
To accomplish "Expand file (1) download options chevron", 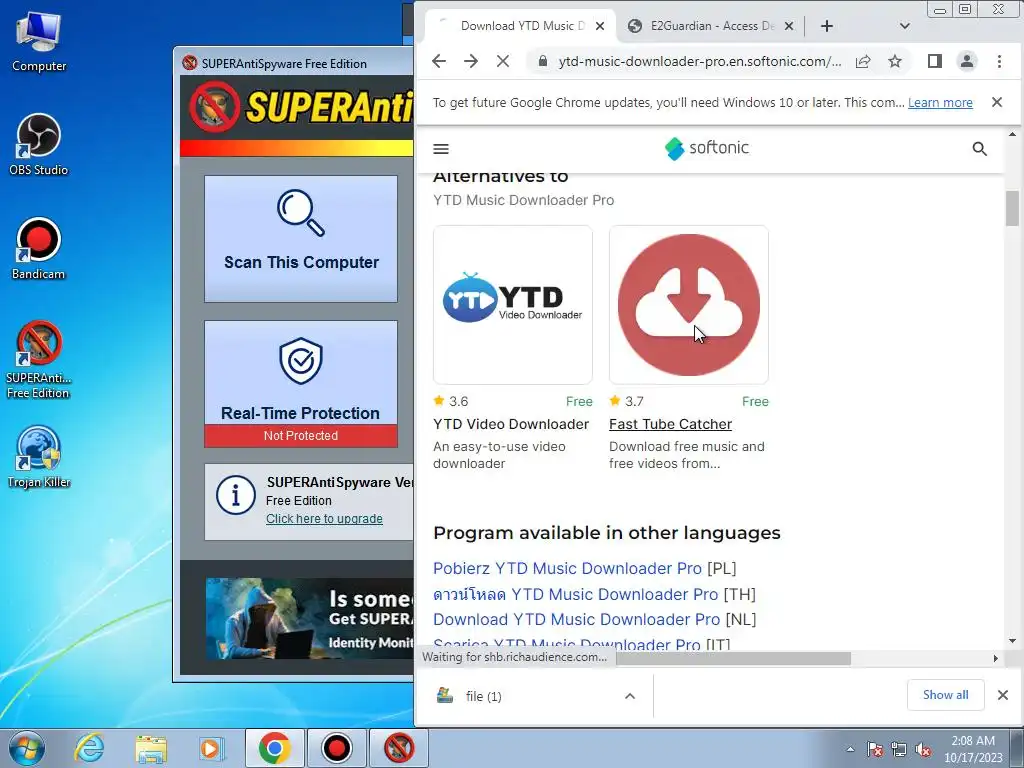I will coord(630,696).
